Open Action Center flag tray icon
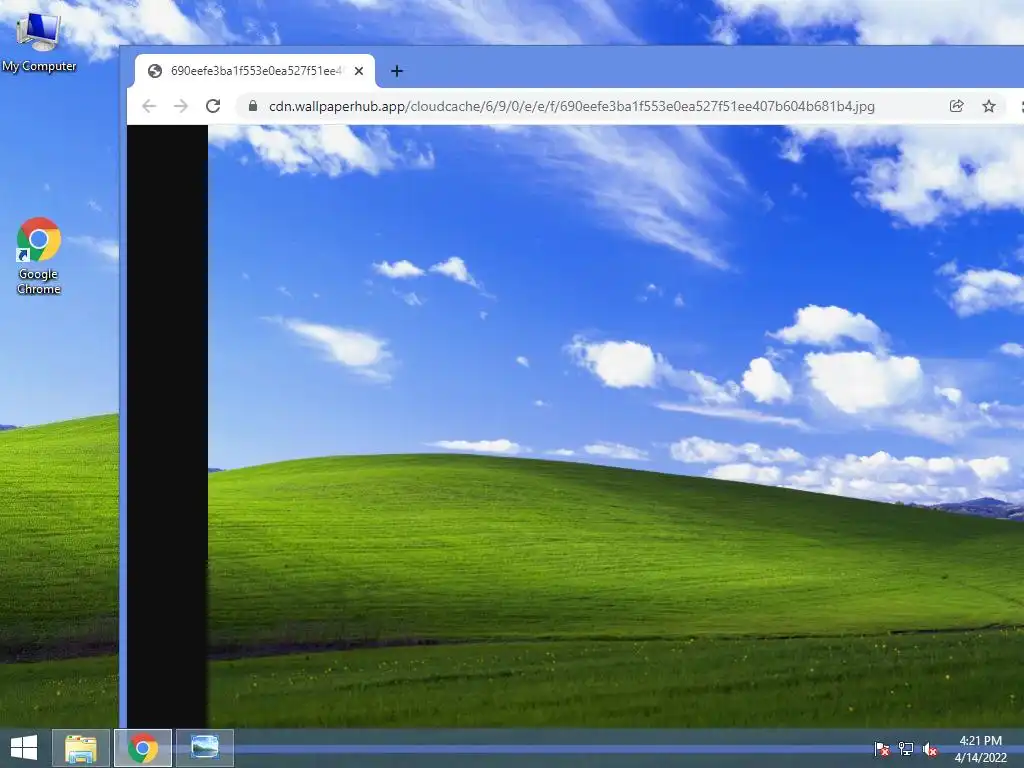 (882, 748)
